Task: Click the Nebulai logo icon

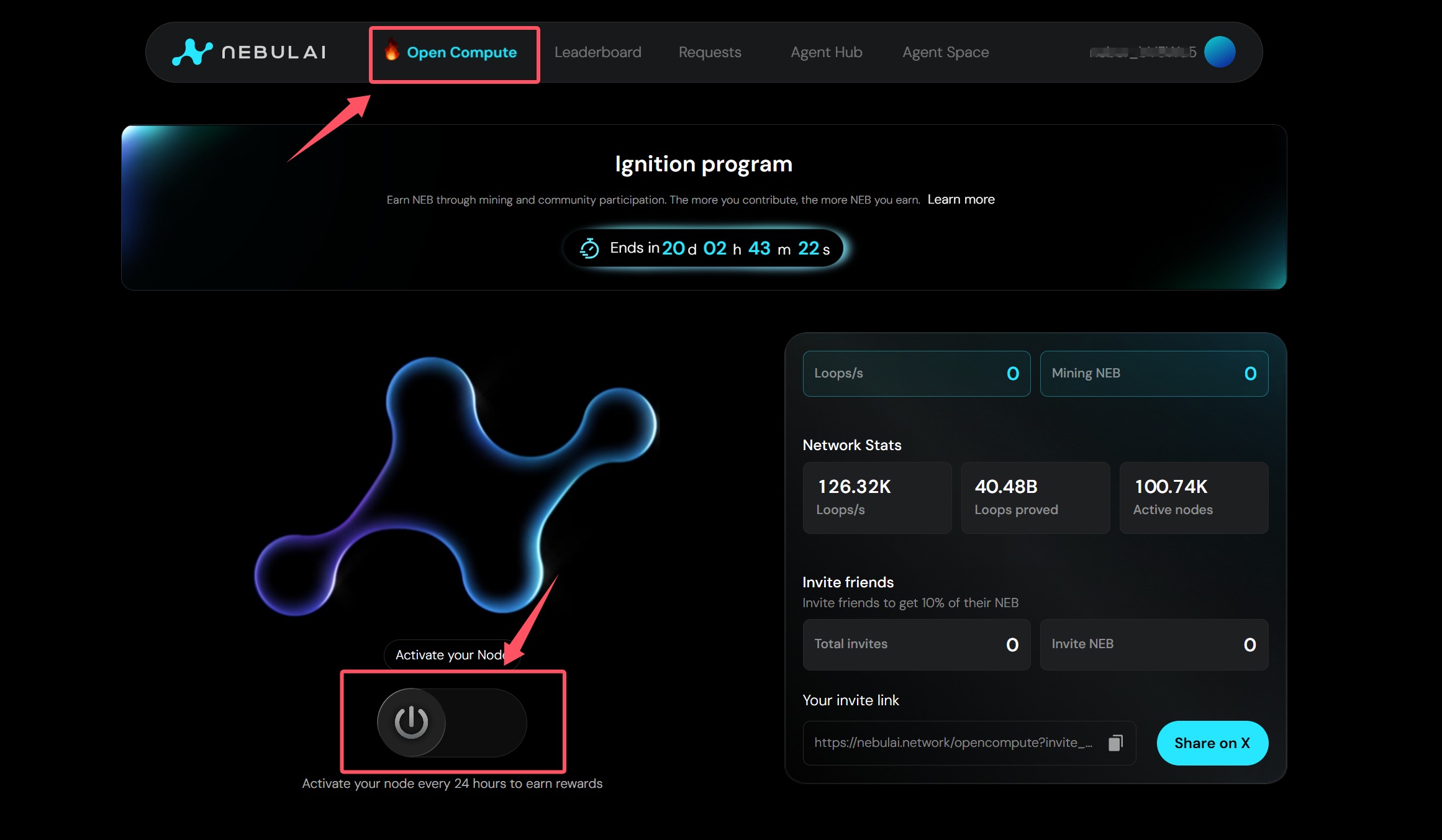Action: tap(192, 52)
